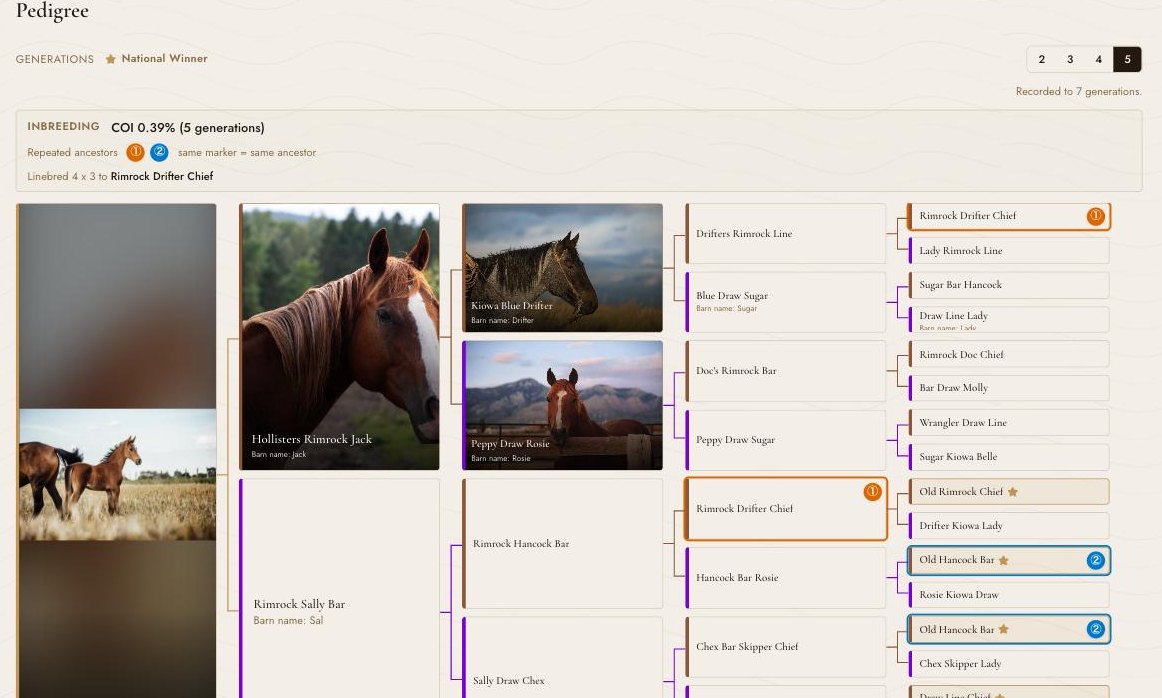Click the COI 0.39% inbreeding value

coord(187,127)
